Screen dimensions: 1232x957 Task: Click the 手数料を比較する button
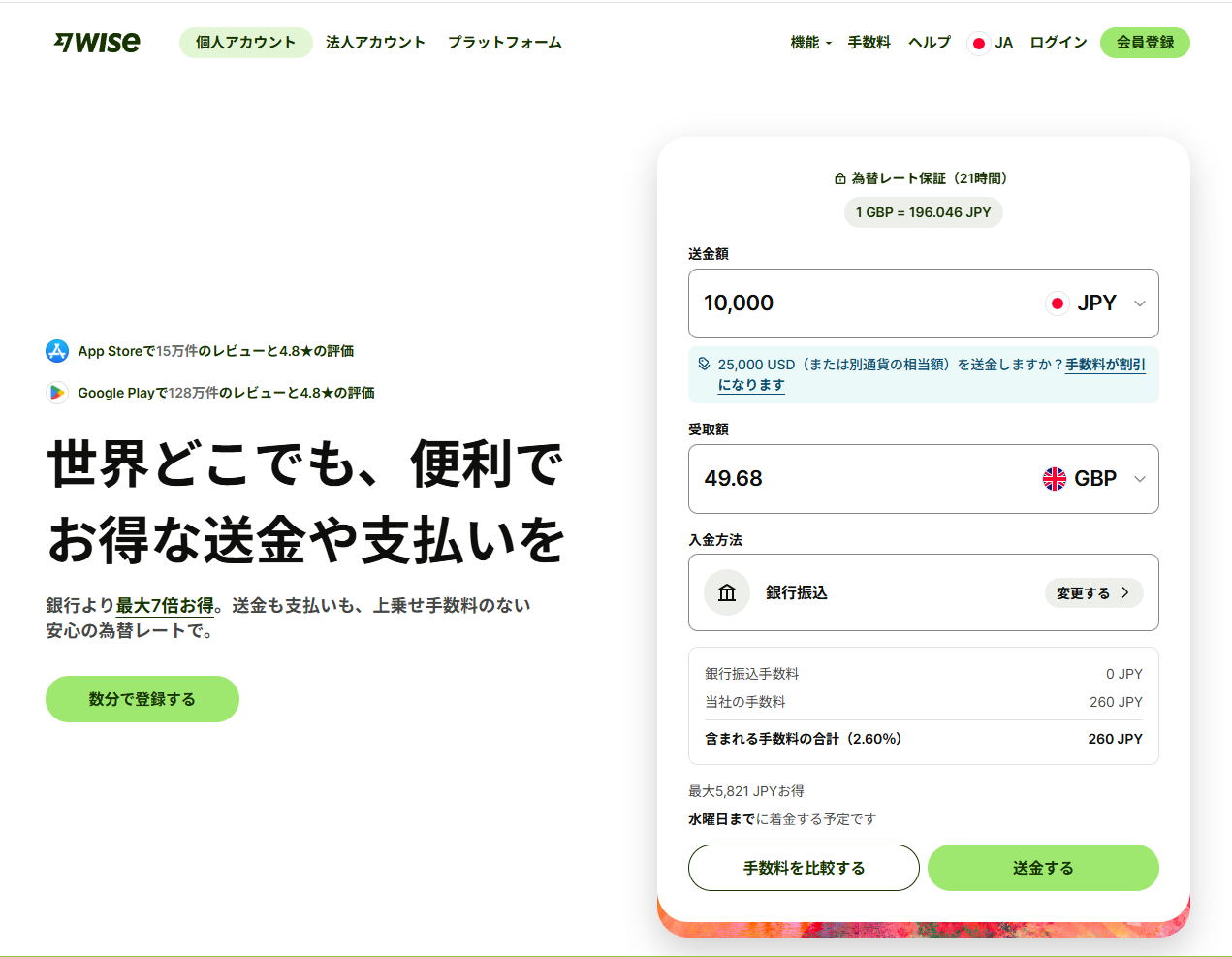804,868
